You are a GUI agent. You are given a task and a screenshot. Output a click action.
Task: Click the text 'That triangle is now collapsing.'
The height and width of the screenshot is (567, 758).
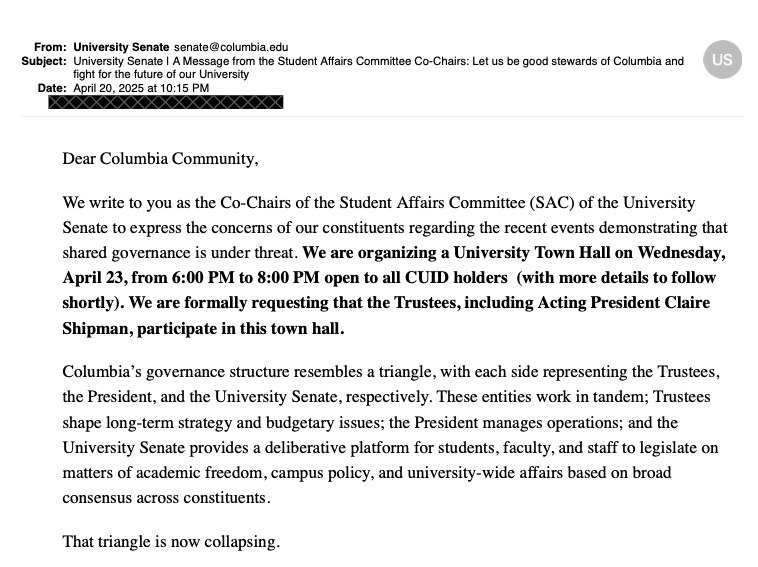coord(171,542)
